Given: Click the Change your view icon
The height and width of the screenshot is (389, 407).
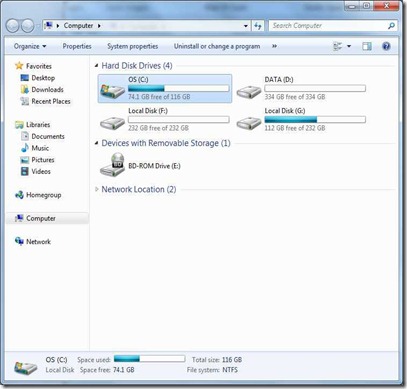Looking at the screenshot, I should click(338, 46).
